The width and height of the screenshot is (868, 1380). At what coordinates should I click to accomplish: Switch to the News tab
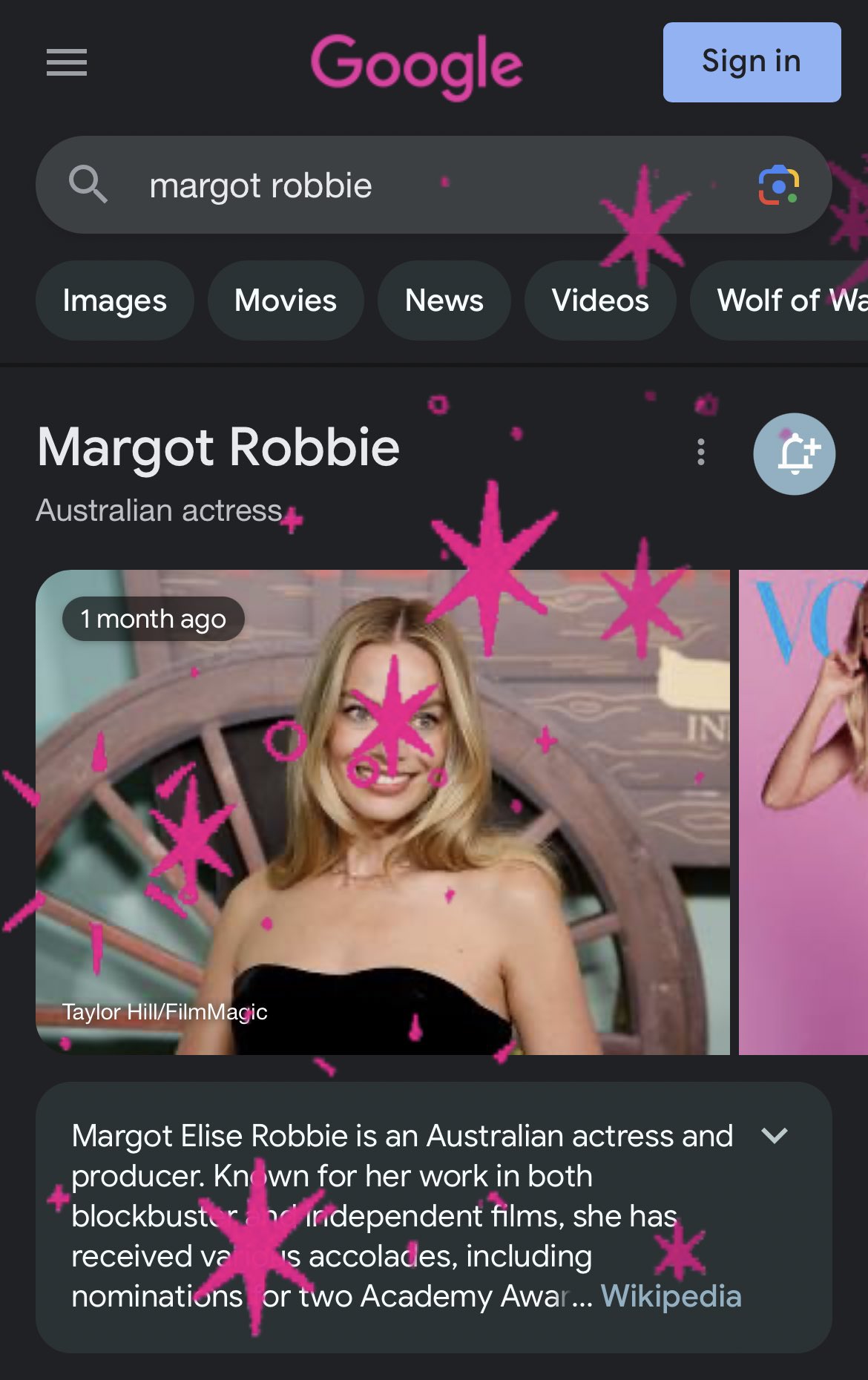444,300
